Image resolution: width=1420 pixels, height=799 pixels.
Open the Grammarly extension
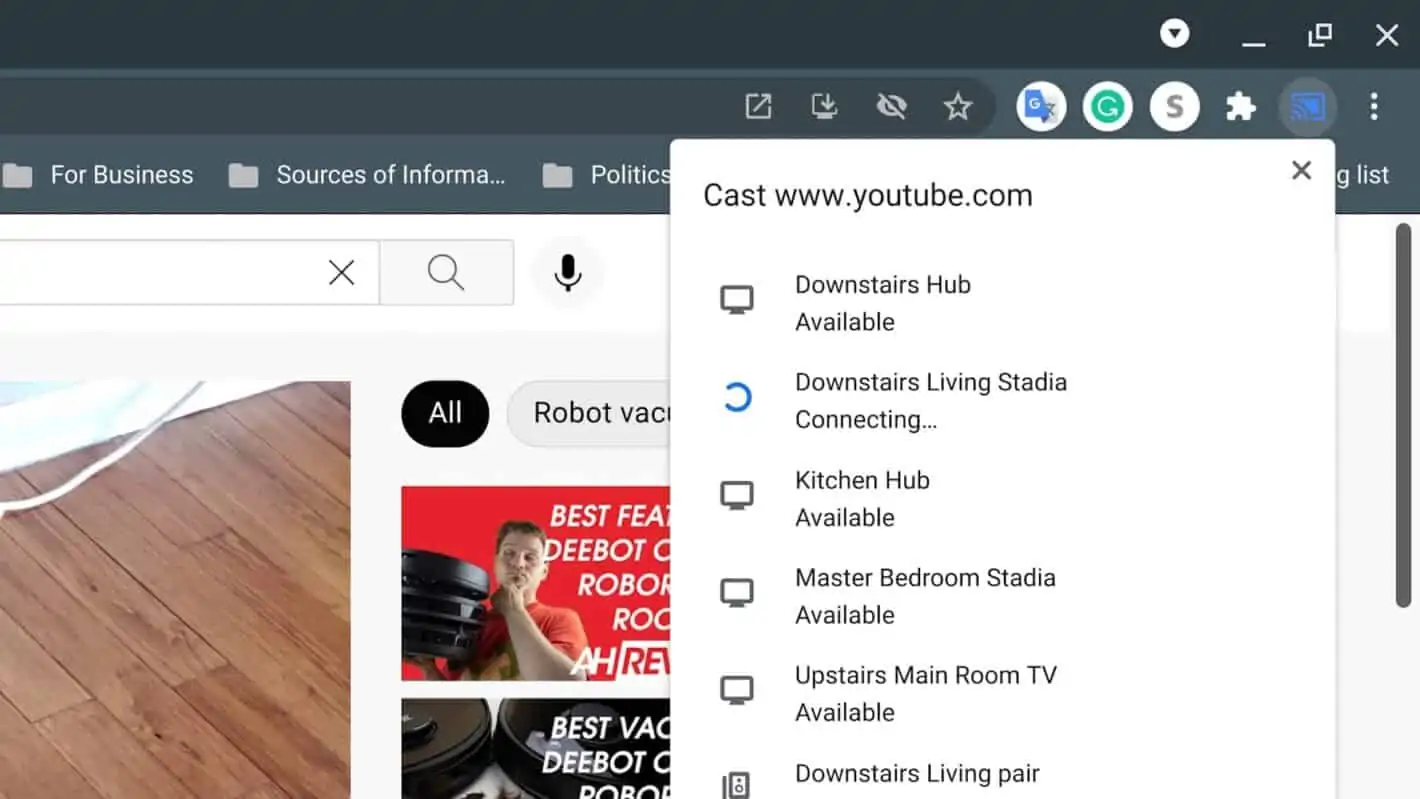pyautogui.click(x=1107, y=106)
